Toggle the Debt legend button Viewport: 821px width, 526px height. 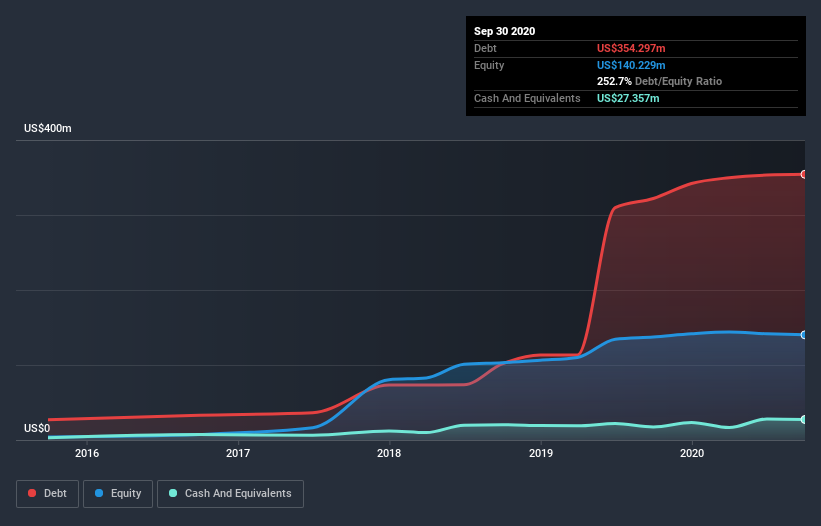click(48, 494)
